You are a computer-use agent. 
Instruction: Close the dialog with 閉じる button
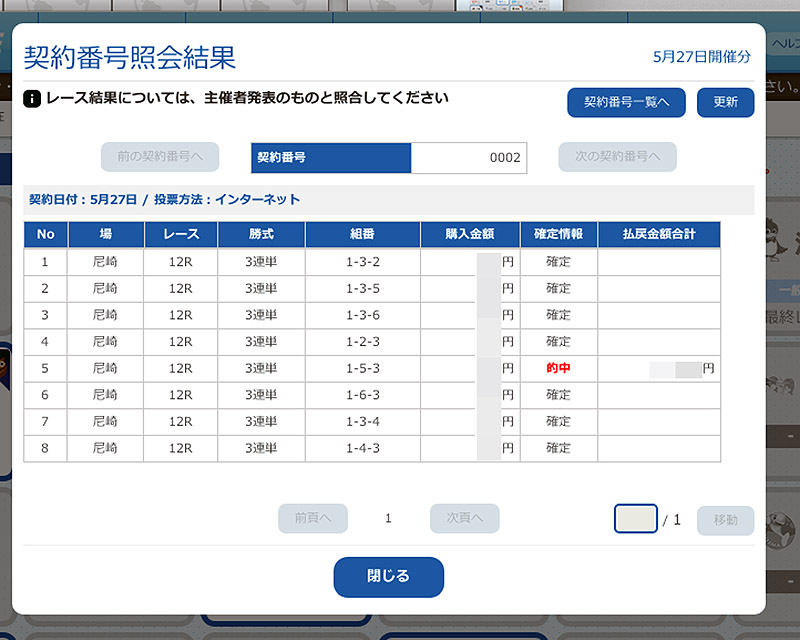pos(388,577)
